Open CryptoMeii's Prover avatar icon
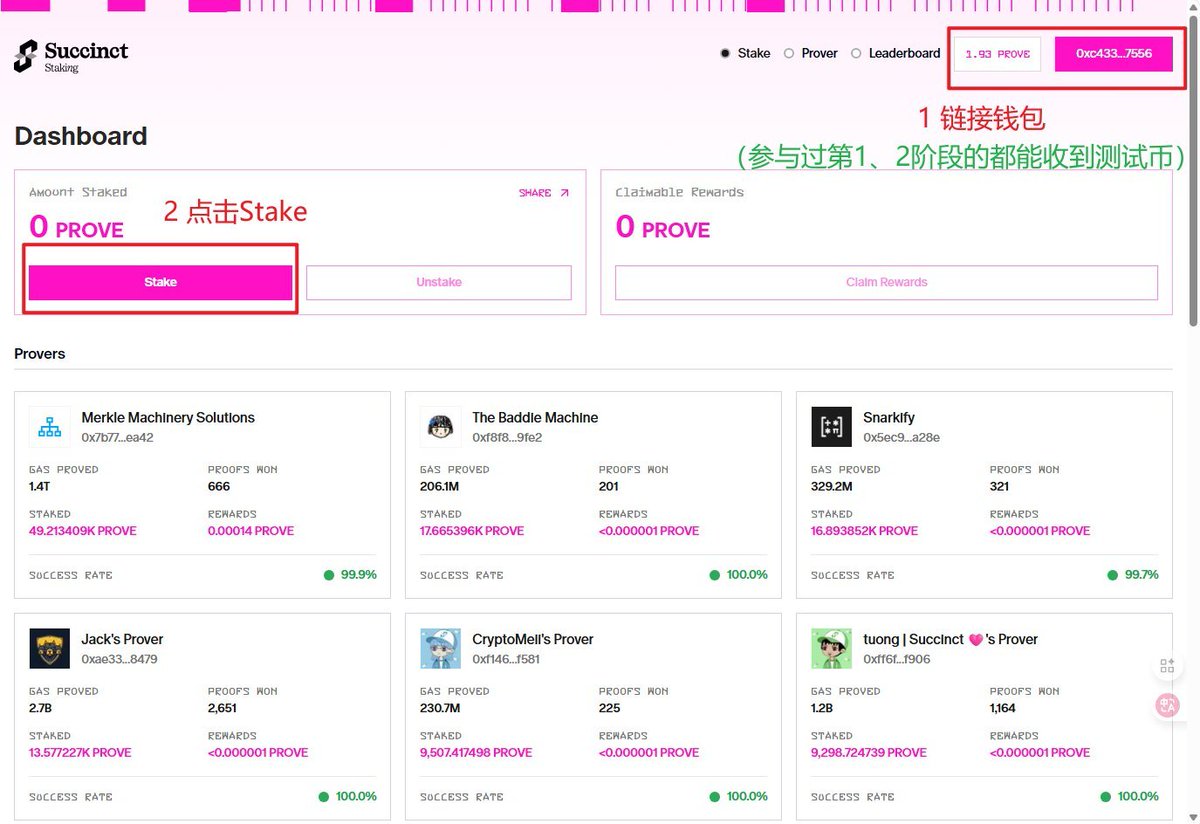Viewport: 1200px width, 824px height. 441,649
